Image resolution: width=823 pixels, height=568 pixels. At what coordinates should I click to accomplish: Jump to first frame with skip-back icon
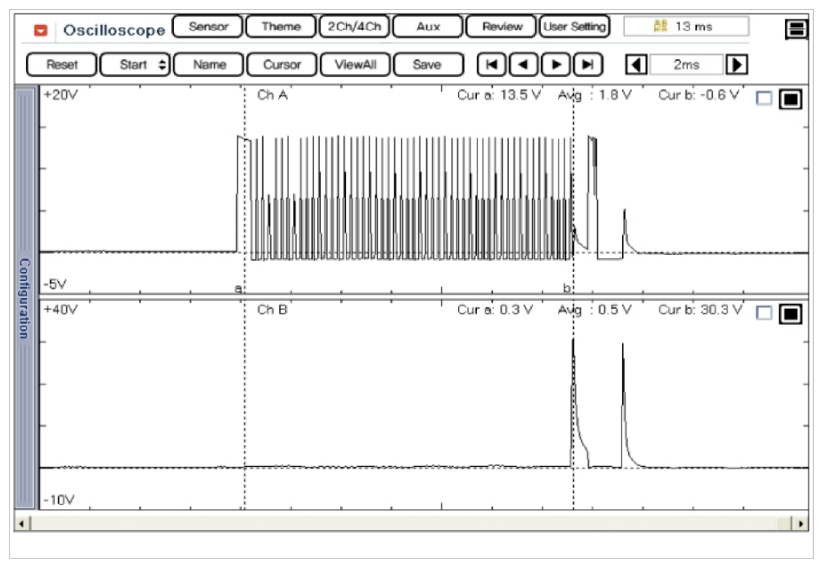click(x=491, y=65)
